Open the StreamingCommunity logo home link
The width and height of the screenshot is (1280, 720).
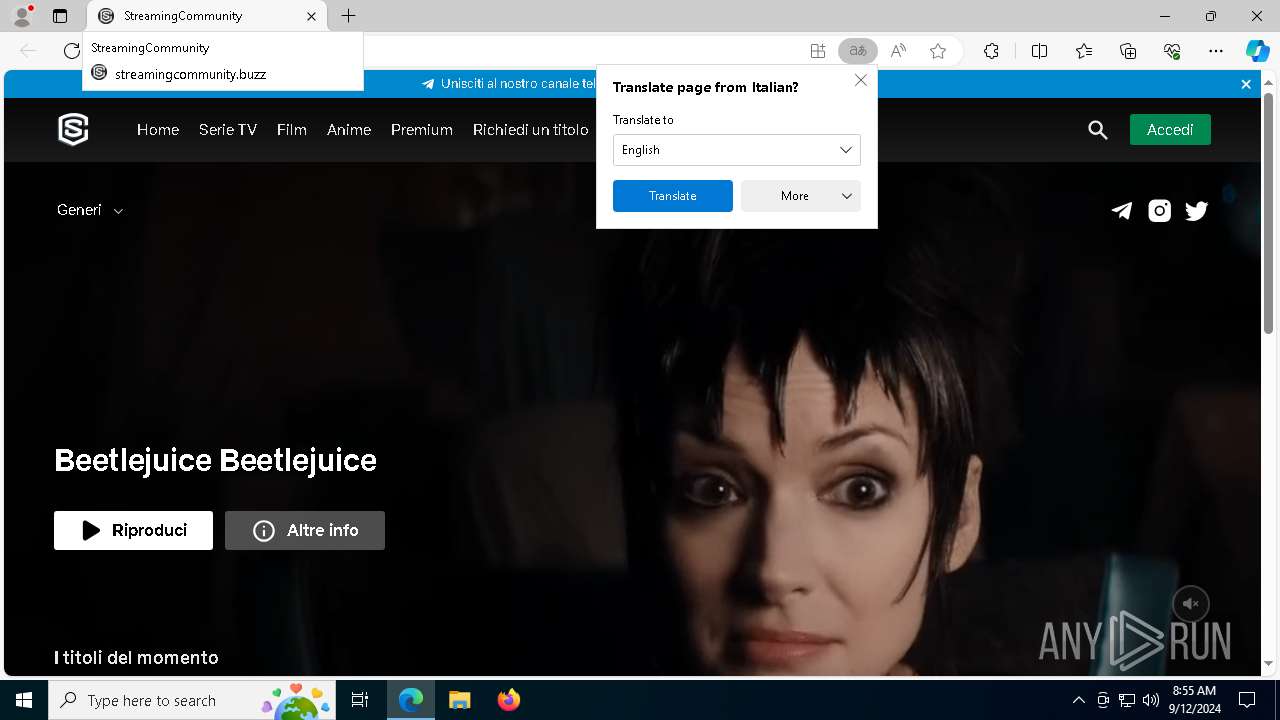[73, 129]
